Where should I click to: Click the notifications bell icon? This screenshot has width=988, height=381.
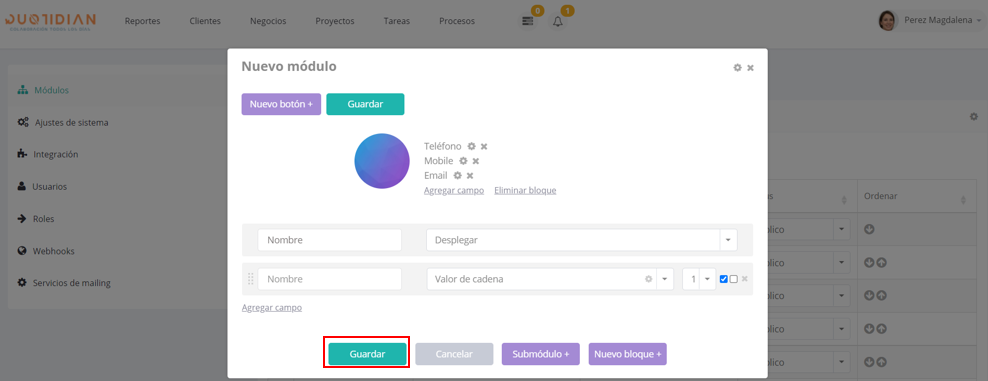tap(558, 21)
